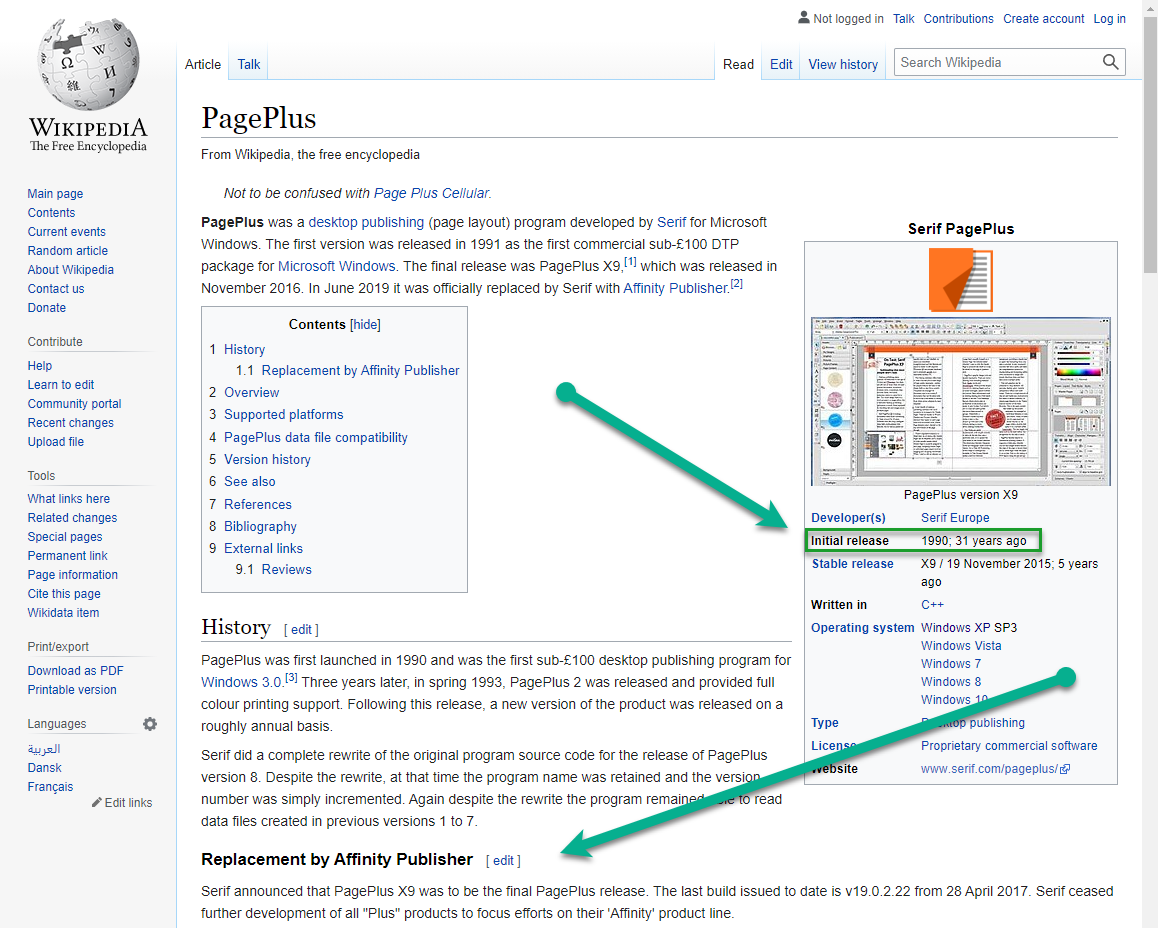
Task: Click the PagePlus orange logo image
Action: [960, 279]
